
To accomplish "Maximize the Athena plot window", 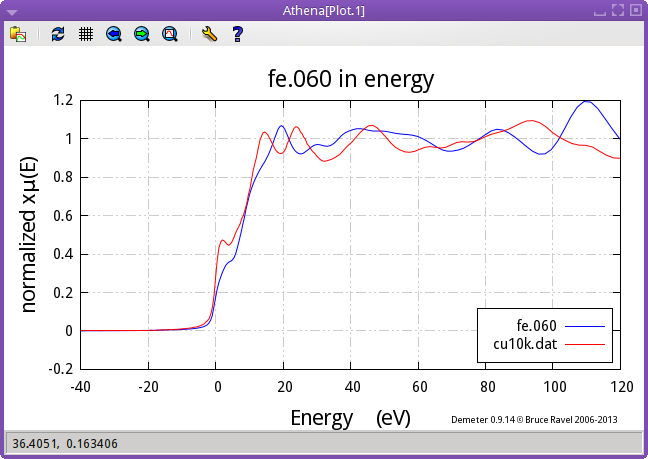I will (x=618, y=9).
